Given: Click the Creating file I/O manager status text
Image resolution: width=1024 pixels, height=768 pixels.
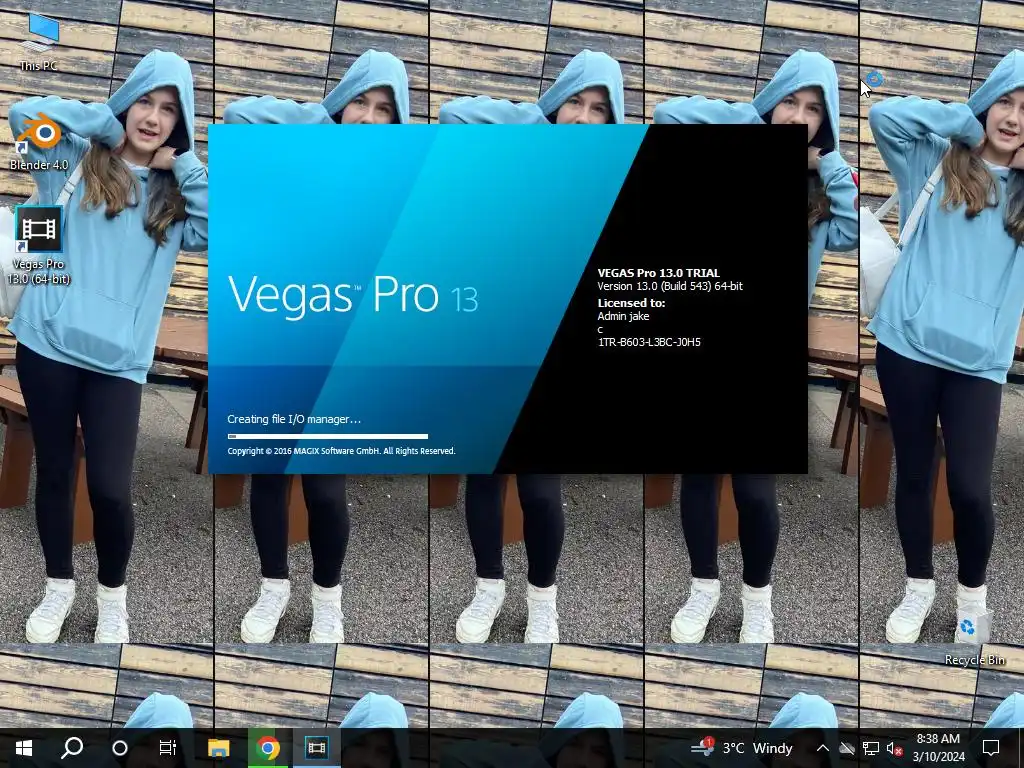Looking at the screenshot, I should [294, 419].
